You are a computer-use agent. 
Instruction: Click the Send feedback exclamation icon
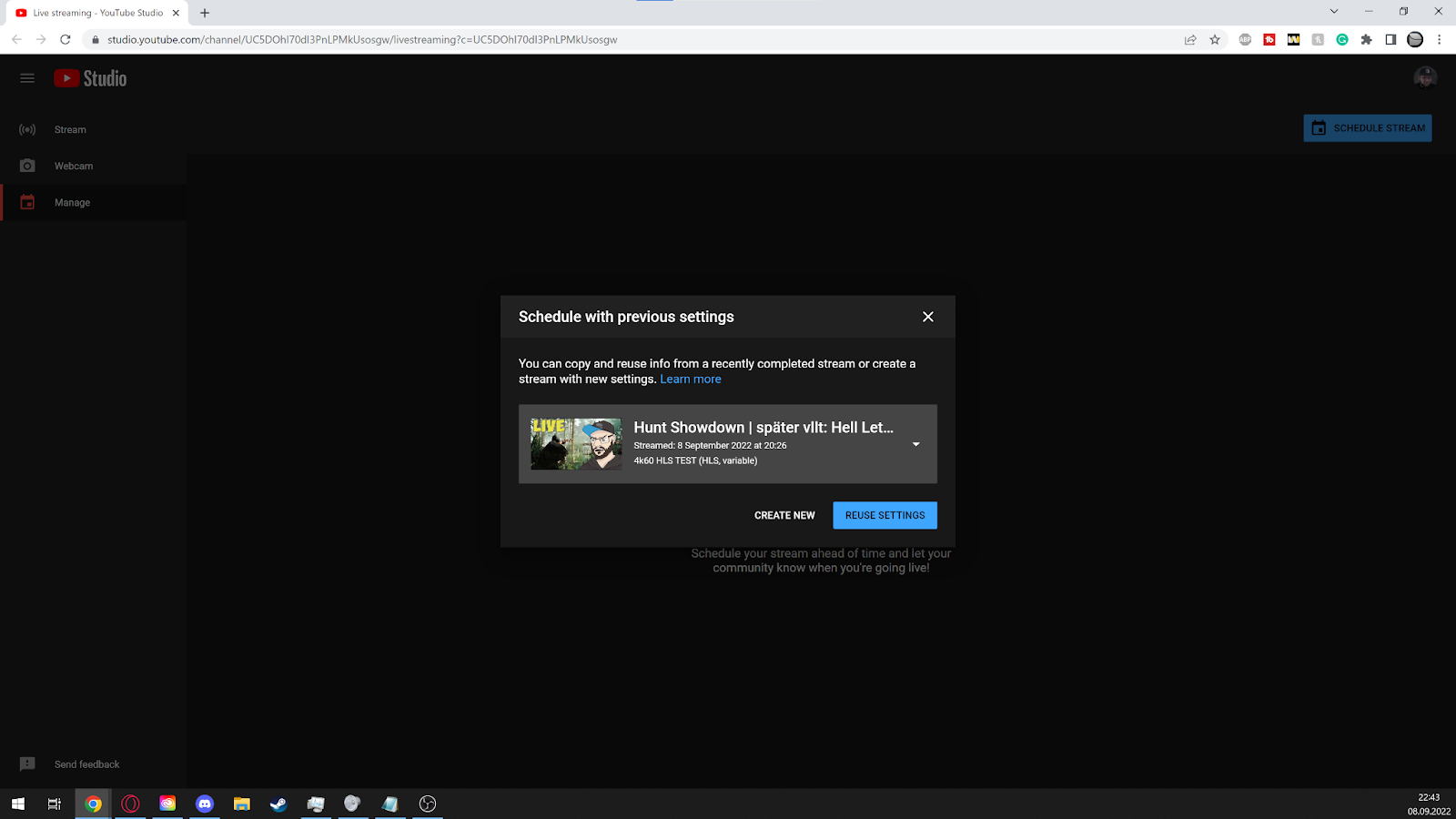coord(27,764)
